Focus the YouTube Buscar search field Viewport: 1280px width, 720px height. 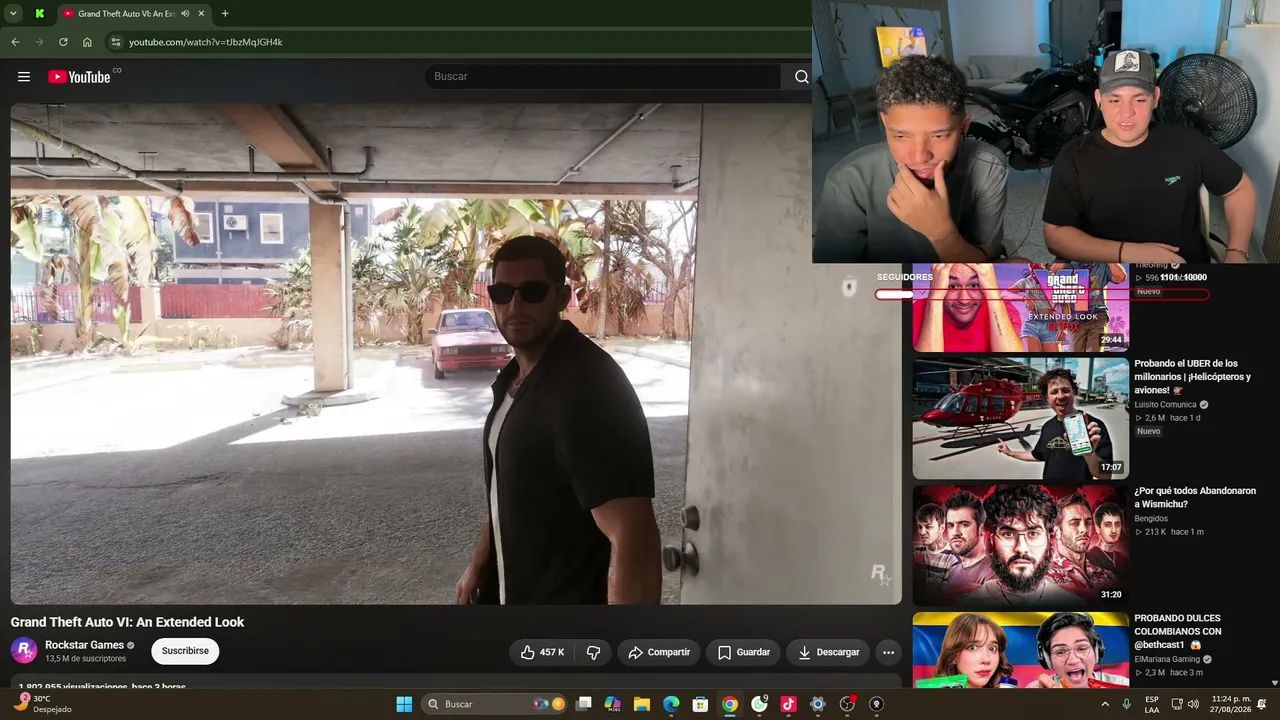[603, 77]
